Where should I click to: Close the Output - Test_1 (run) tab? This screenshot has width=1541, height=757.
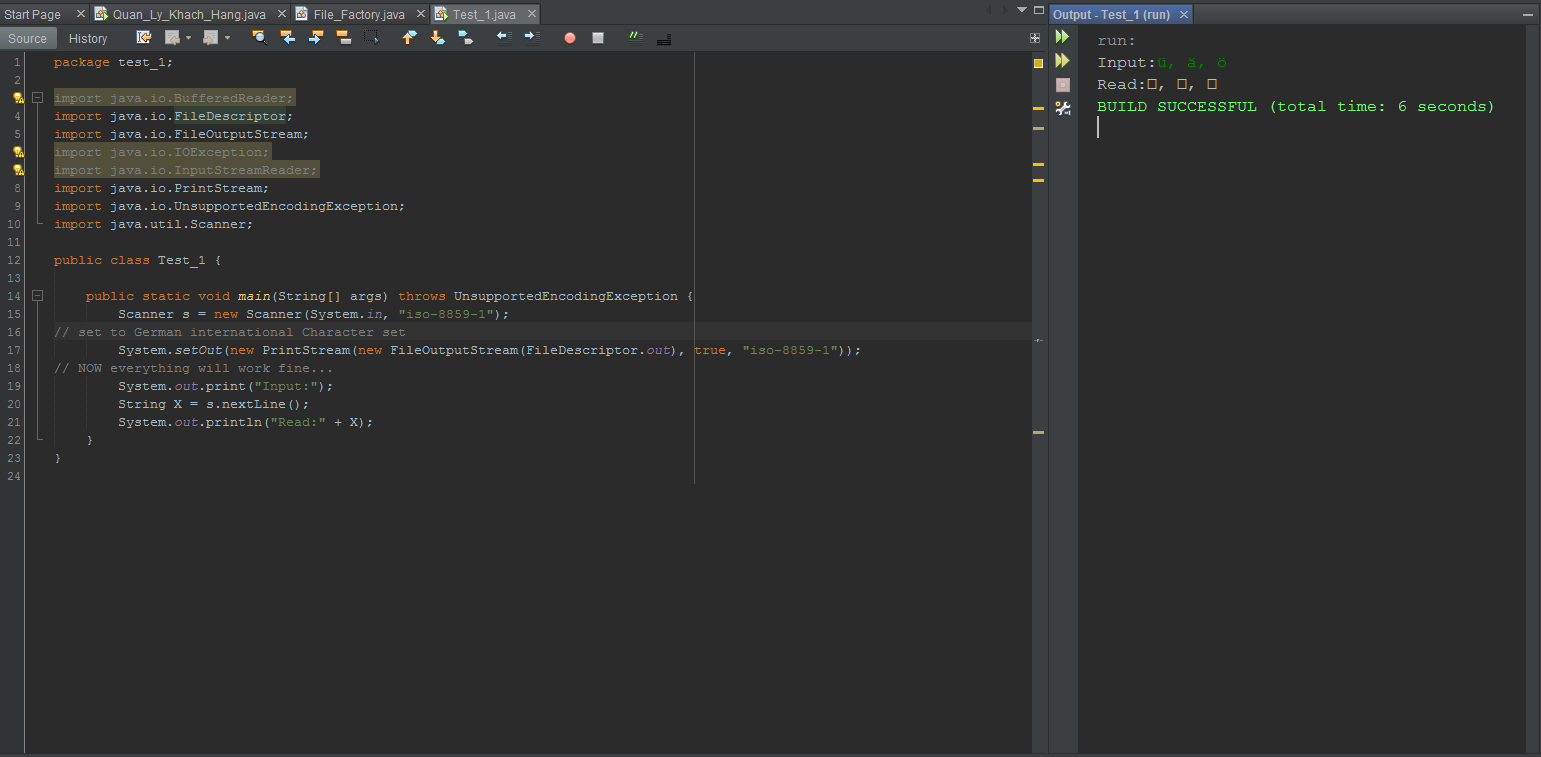click(1184, 15)
